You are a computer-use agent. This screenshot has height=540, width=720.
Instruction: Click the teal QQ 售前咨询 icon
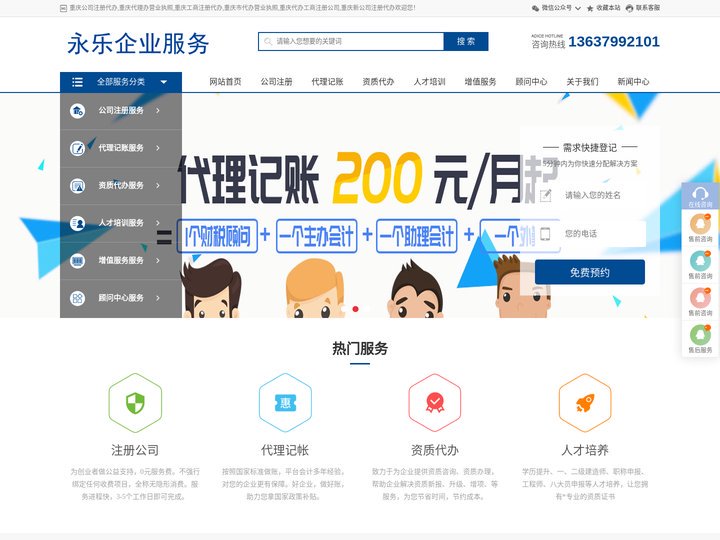point(700,261)
